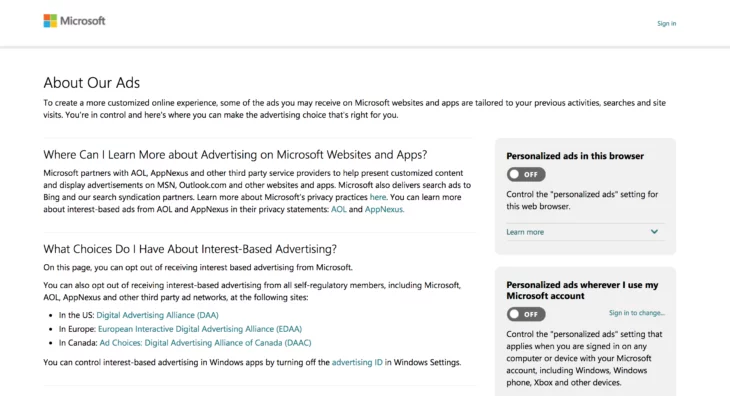Open the Sign in to change link
This screenshot has width=730, height=396.
click(636, 313)
